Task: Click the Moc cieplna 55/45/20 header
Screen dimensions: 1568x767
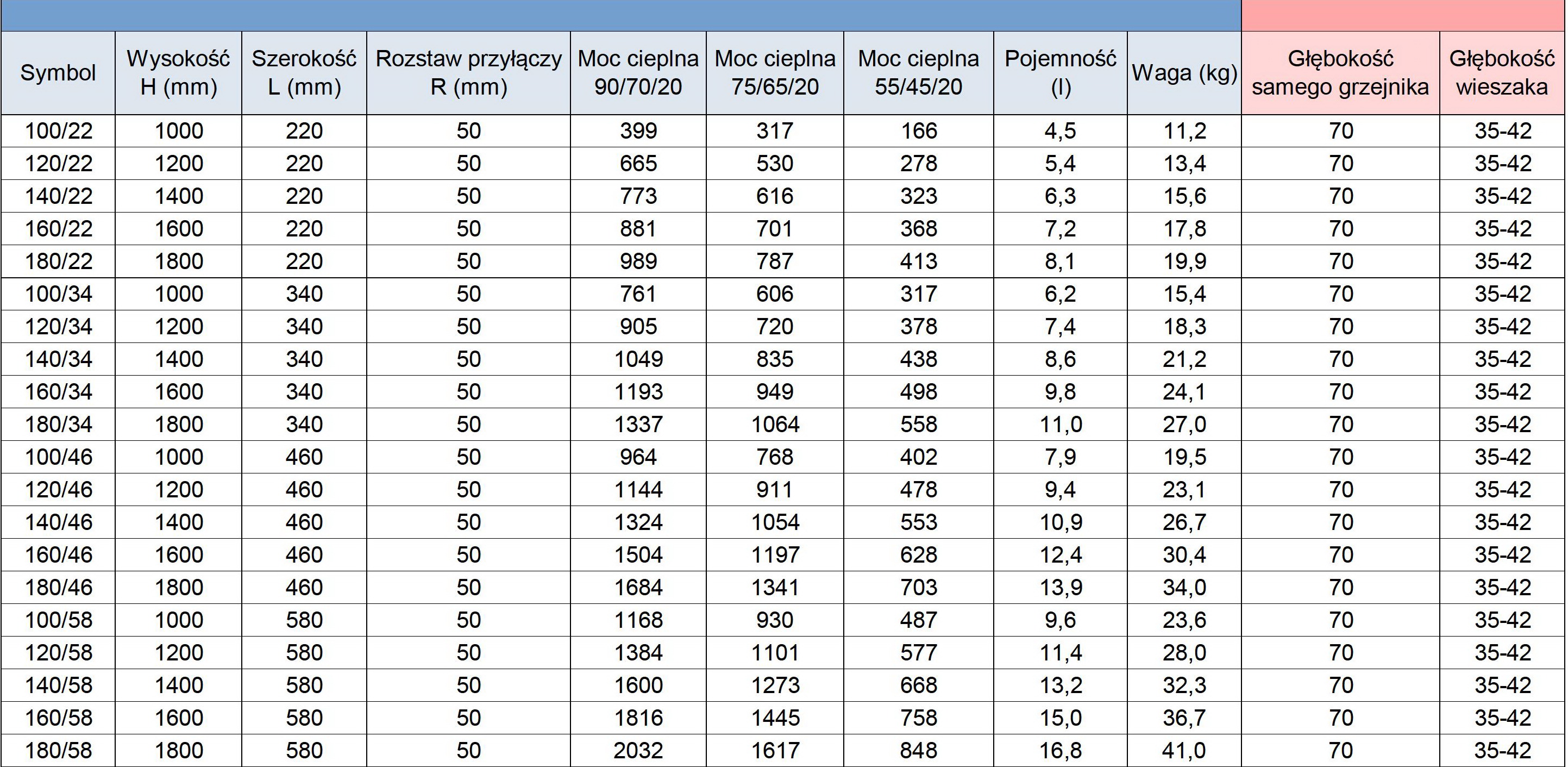Action: (919, 73)
